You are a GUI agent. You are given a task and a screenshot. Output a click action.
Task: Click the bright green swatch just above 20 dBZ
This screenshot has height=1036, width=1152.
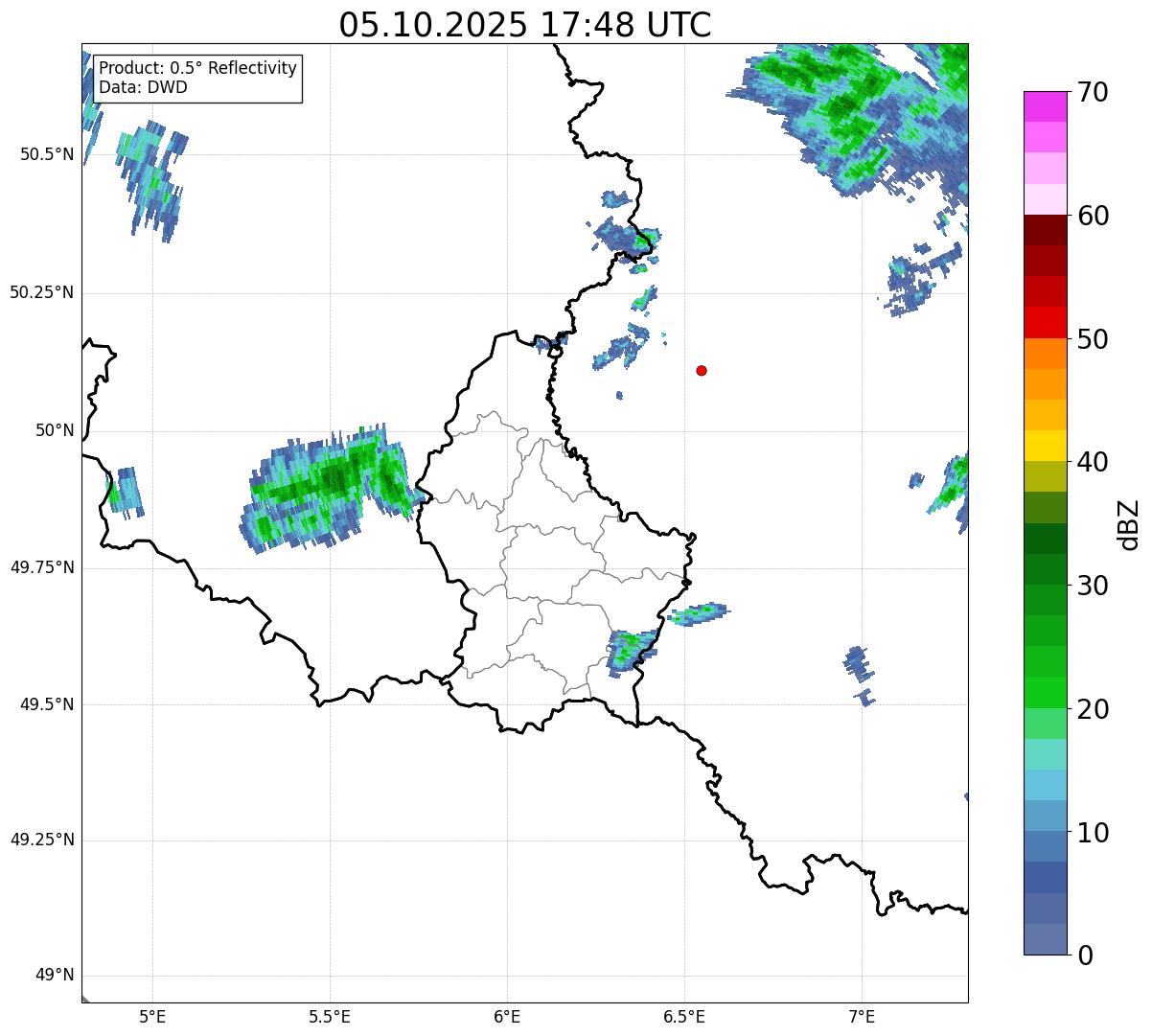click(x=1045, y=692)
